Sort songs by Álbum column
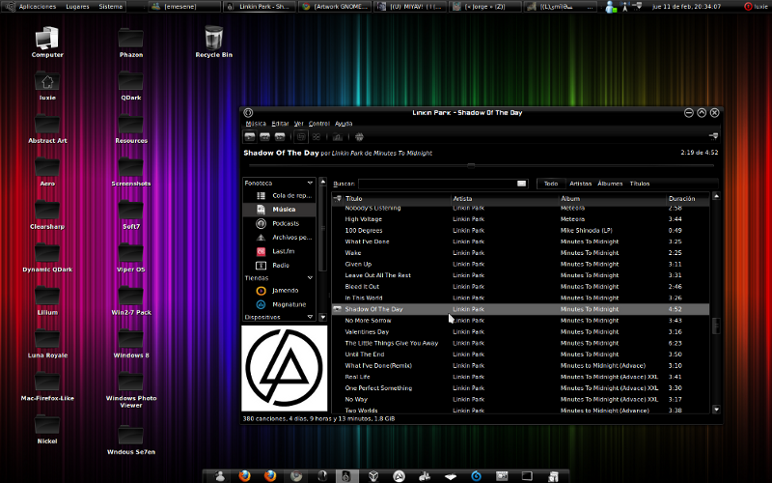This screenshot has width=772, height=483. point(612,199)
